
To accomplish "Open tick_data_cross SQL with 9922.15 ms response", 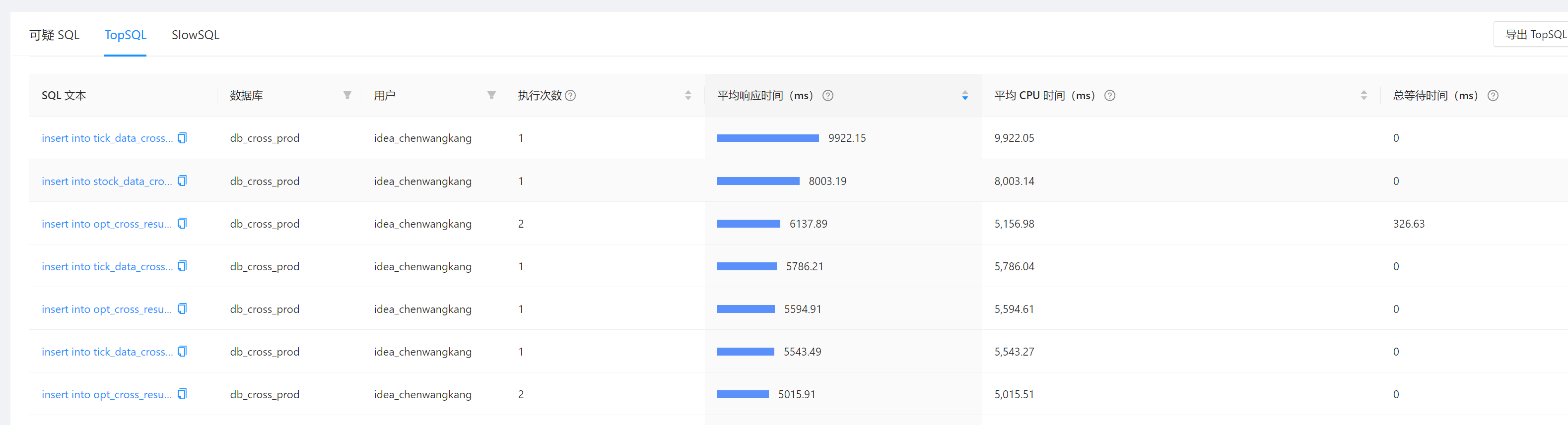I will pyautogui.click(x=107, y=138).
